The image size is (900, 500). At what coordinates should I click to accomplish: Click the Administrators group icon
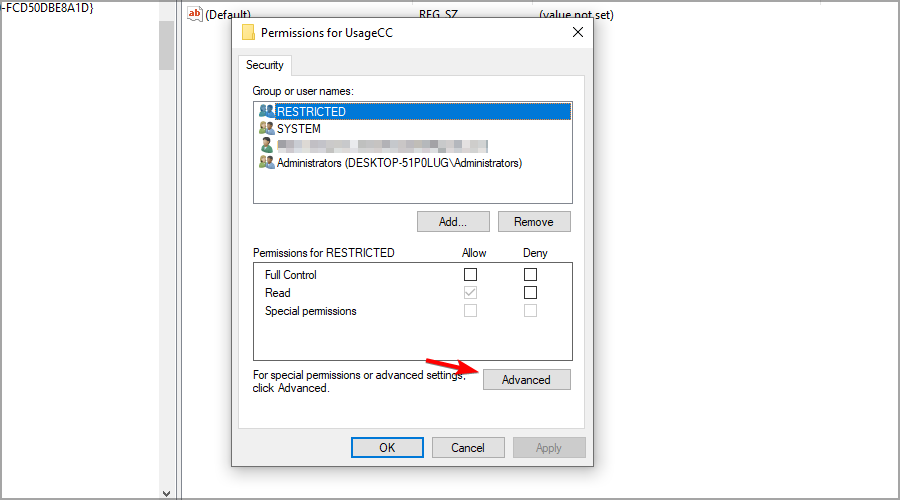tap(266, 162)
